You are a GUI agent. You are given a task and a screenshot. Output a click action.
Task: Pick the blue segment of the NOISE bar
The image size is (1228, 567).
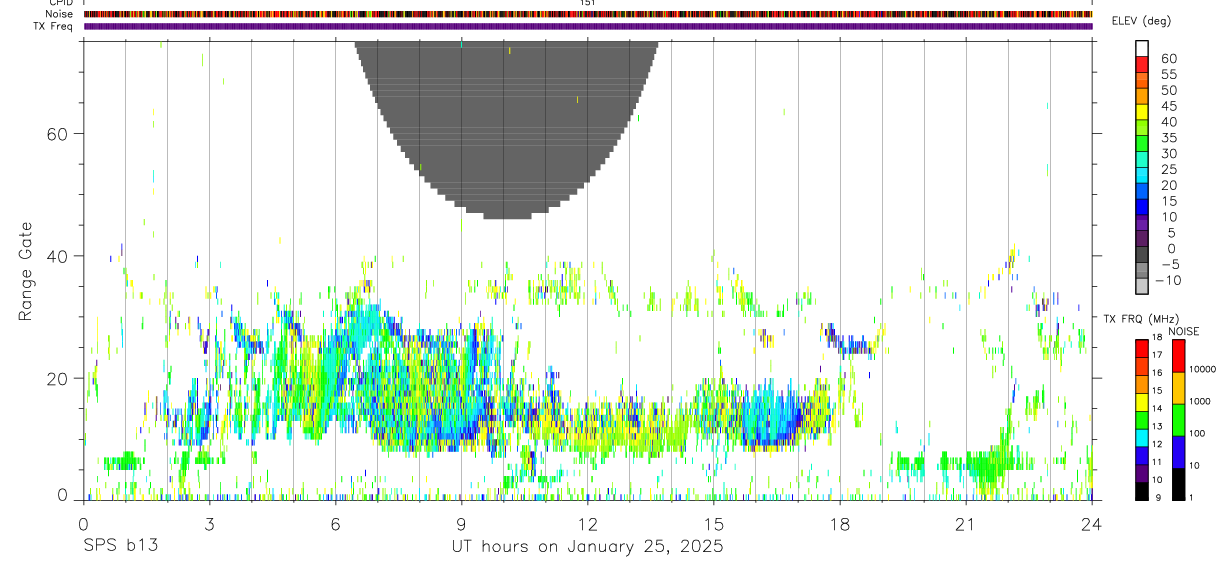point(1179,452)
